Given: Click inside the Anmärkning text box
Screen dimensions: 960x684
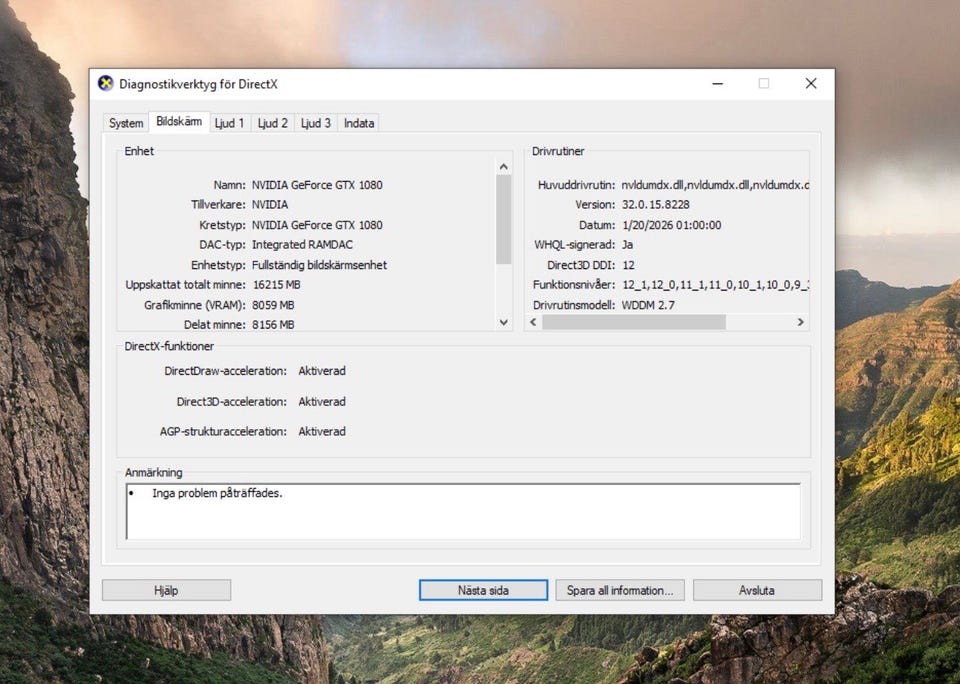Looking at the screenshot, I should pyautogui.click(x=463, y=511).
